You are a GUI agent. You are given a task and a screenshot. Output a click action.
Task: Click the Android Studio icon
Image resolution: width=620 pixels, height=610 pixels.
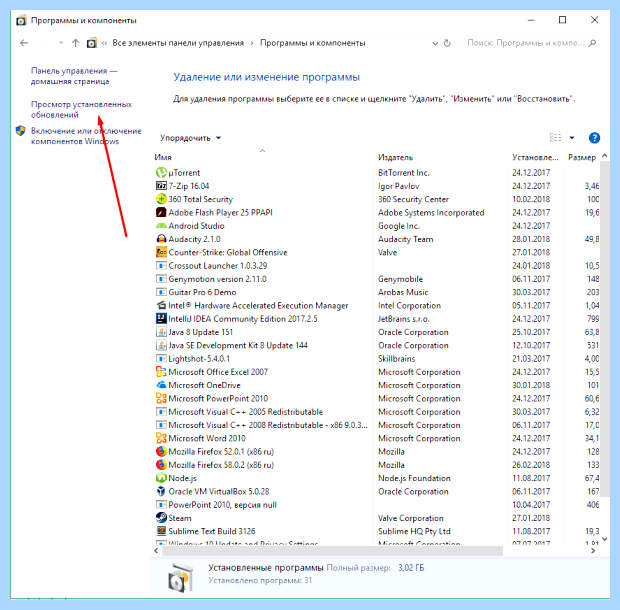point(161,226)
